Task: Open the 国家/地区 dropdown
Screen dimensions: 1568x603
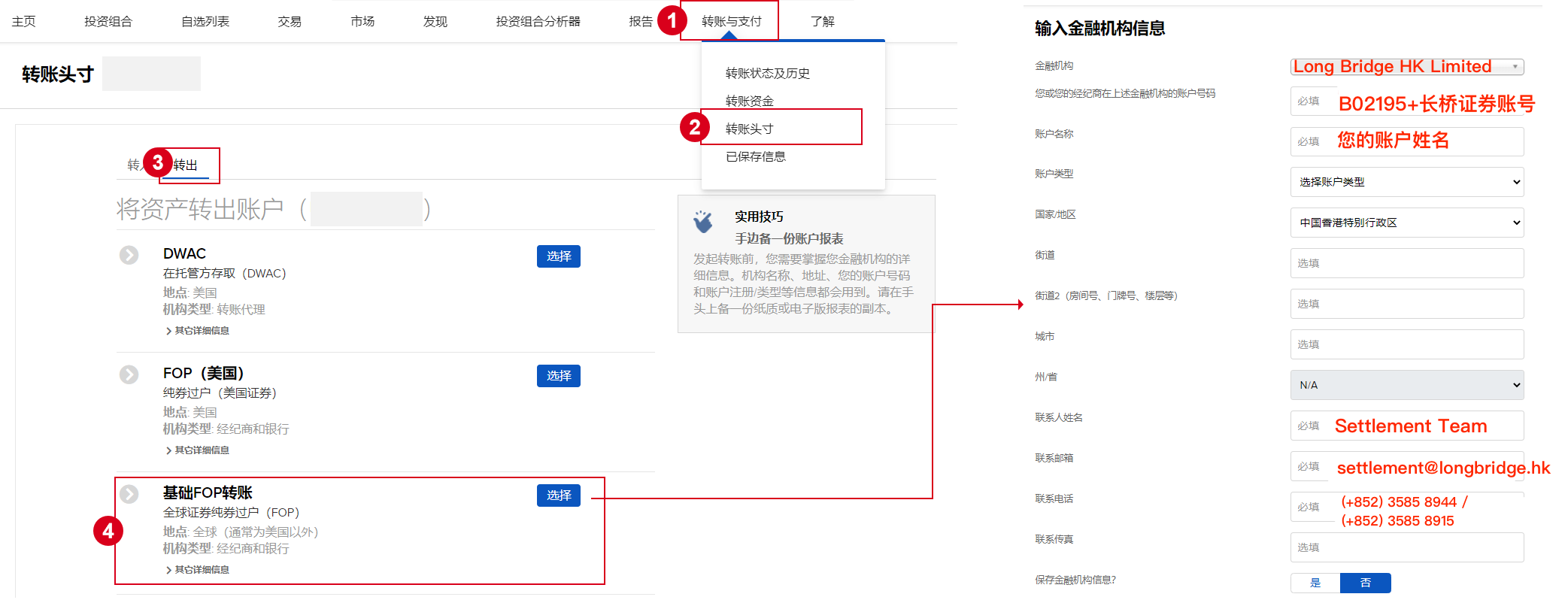Action: tap(1406, 223)
